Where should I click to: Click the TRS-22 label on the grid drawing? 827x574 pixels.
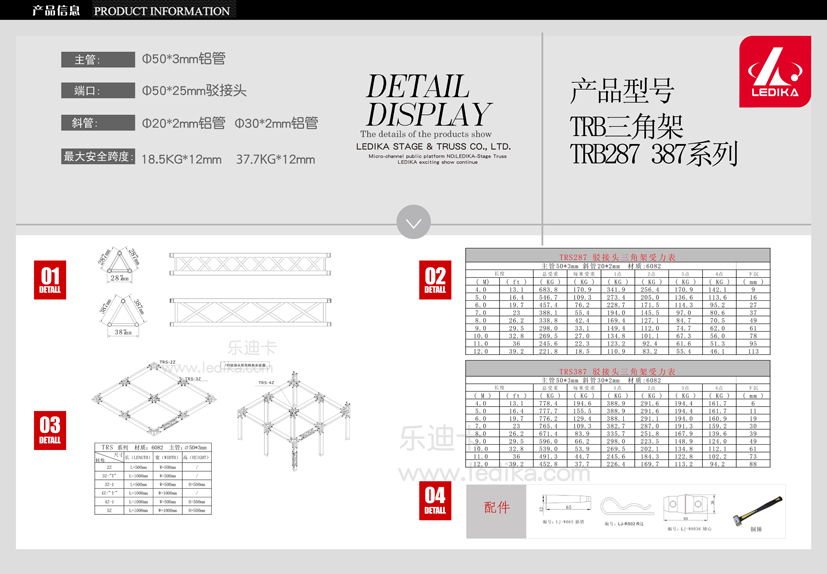(168, 362)
